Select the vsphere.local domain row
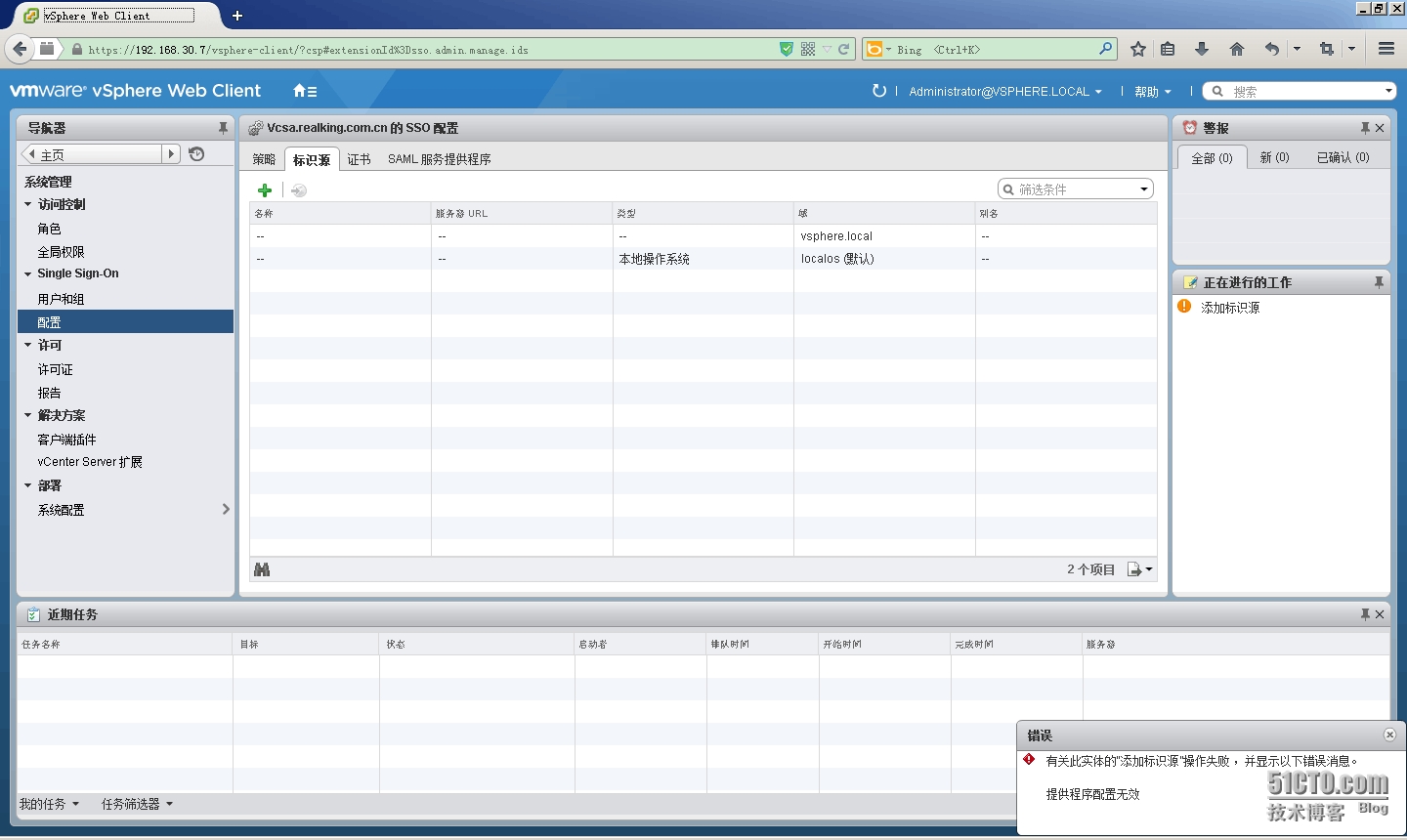 (703, 235)
